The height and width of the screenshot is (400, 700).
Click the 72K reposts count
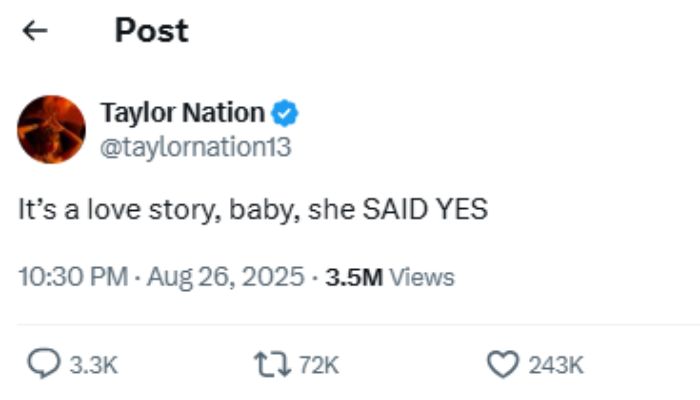(320, 365)
